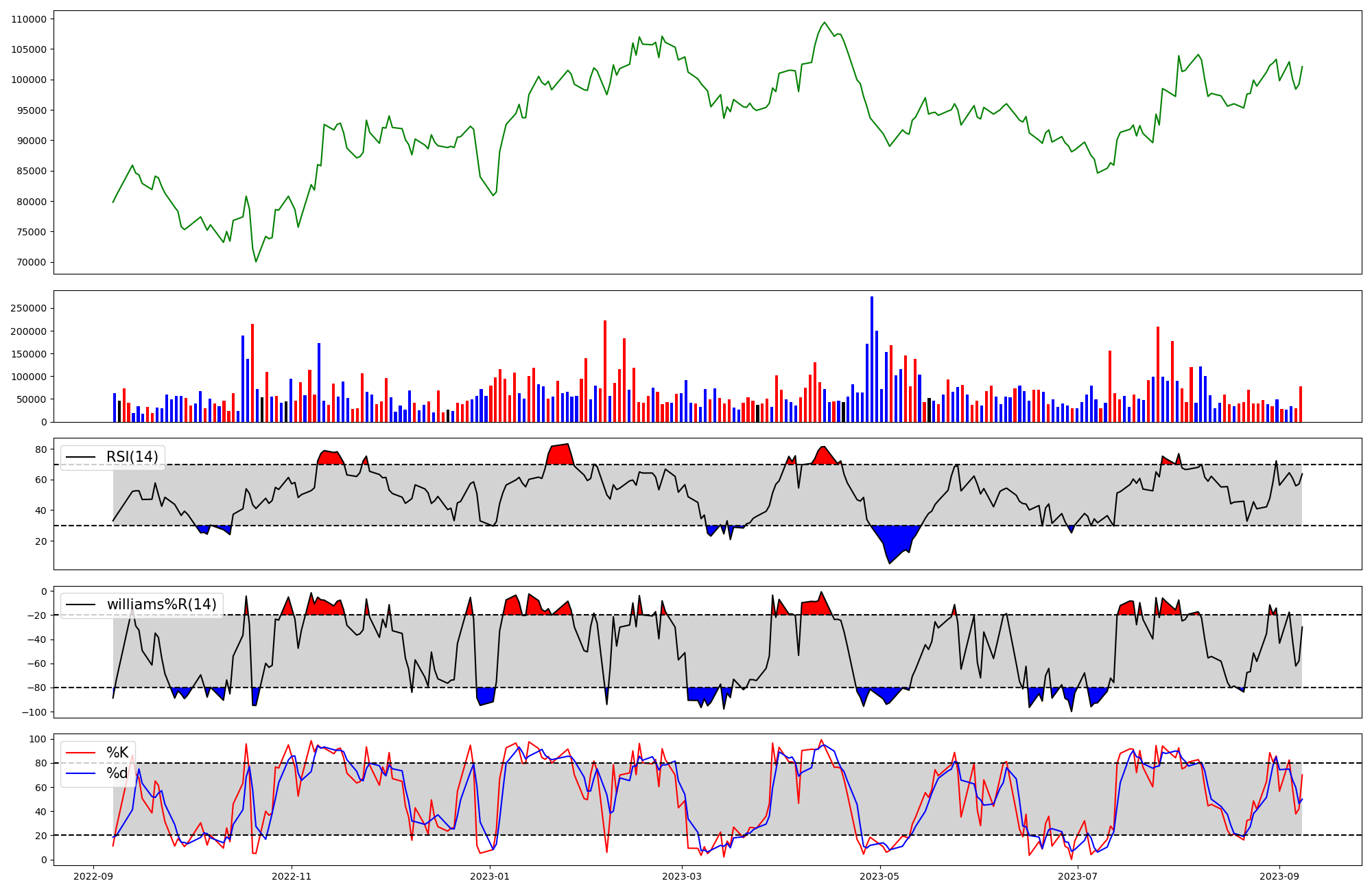1372x892 pixels.
Task: Click the 2023-09 x-axis date label
Action: (x=1279, y=876)
